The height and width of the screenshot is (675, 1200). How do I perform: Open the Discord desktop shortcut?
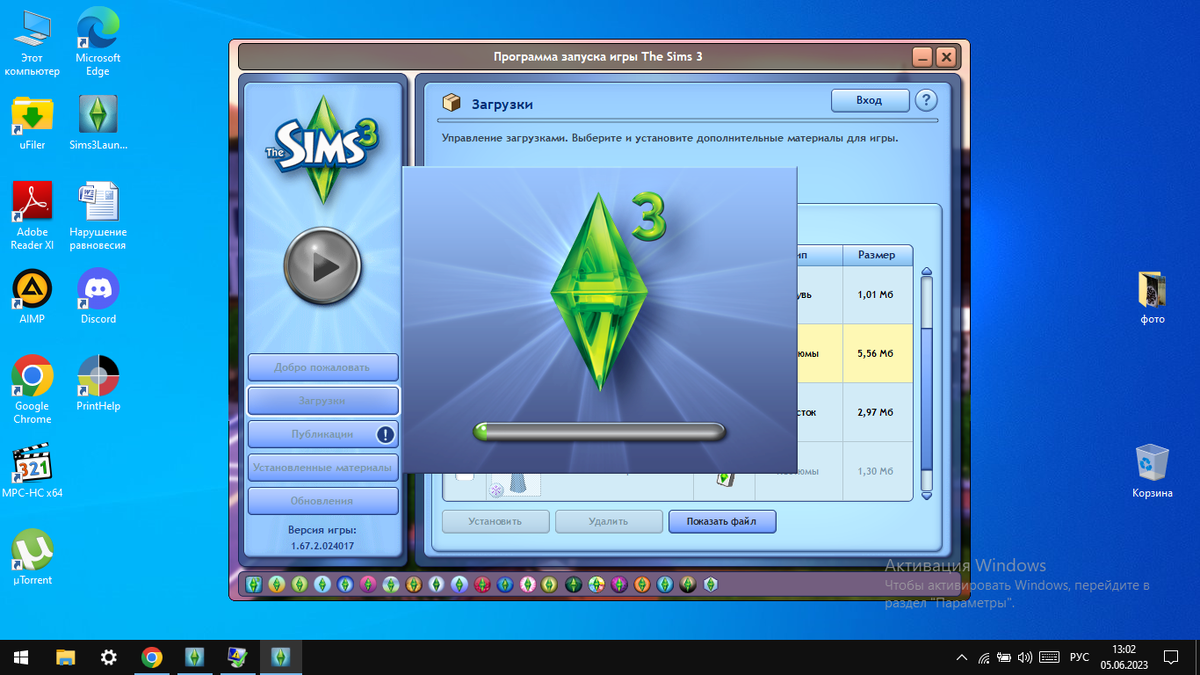point(98,297)
